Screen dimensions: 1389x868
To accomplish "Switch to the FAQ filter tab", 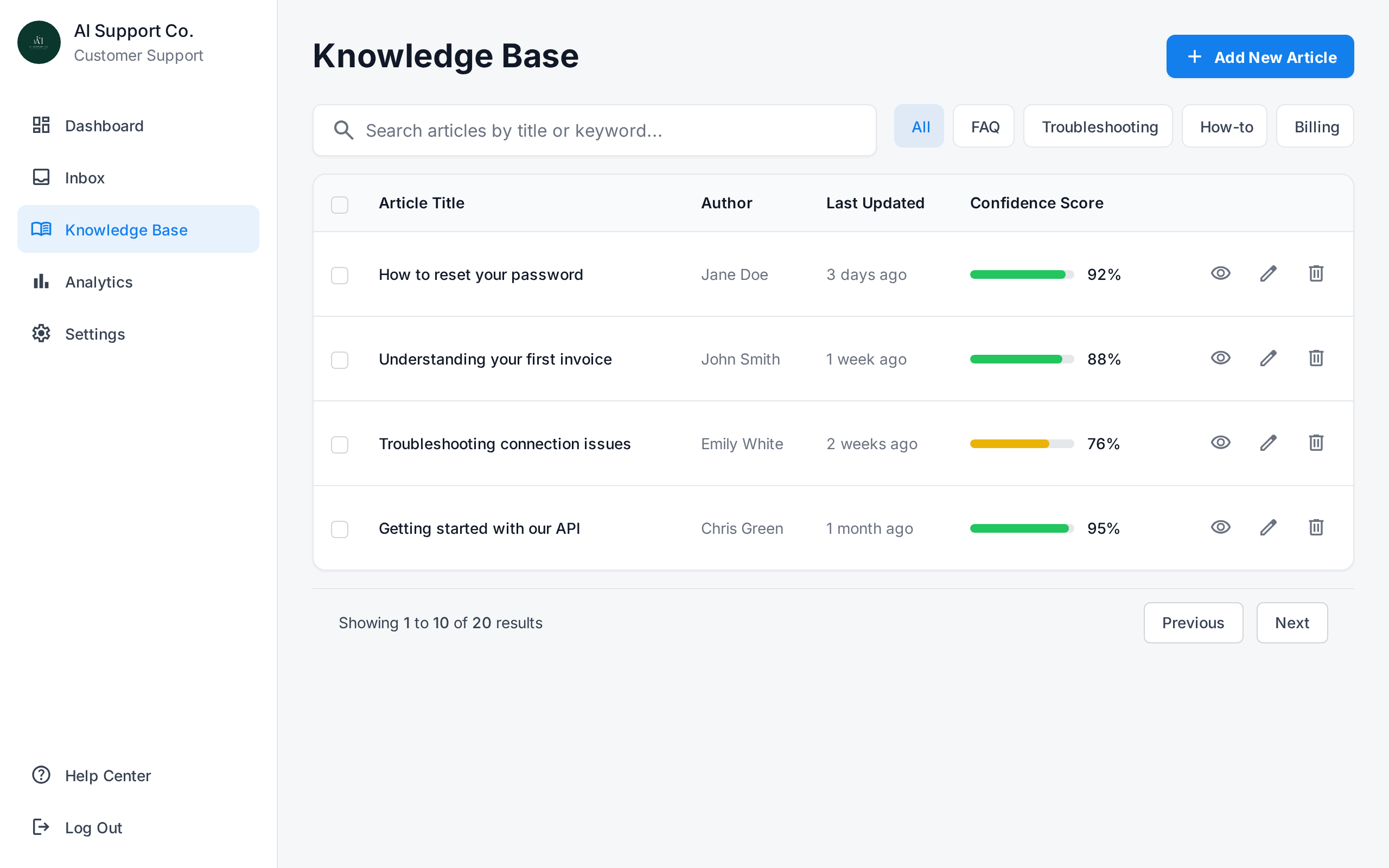I will 983,126.
